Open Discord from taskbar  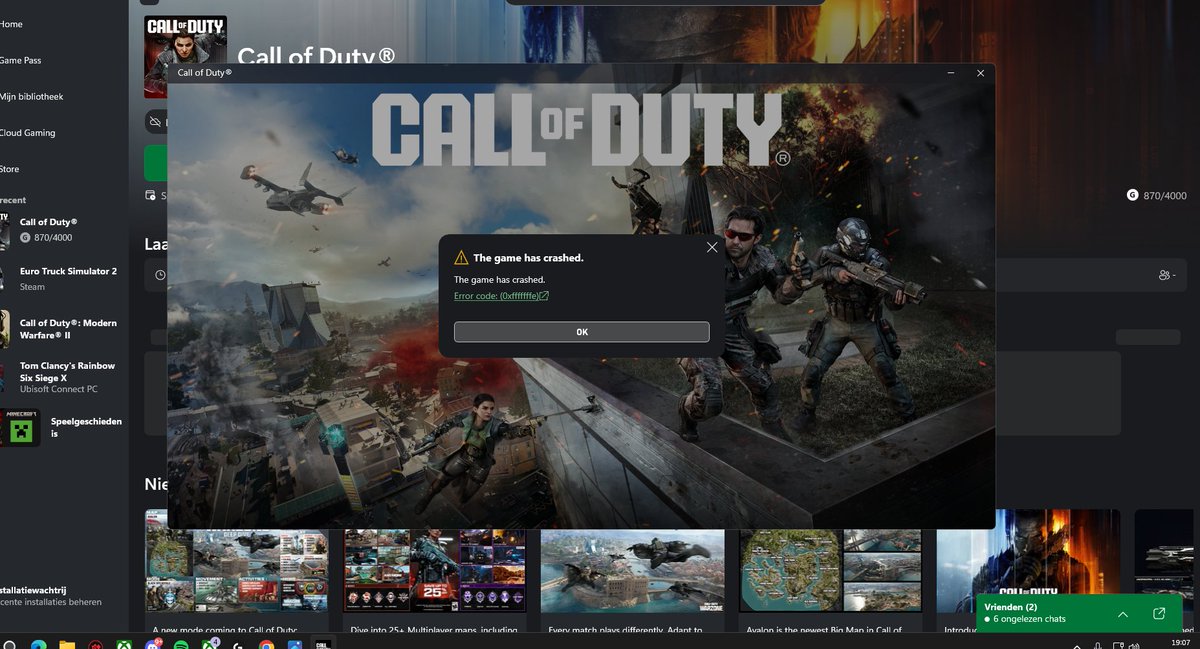152,643
